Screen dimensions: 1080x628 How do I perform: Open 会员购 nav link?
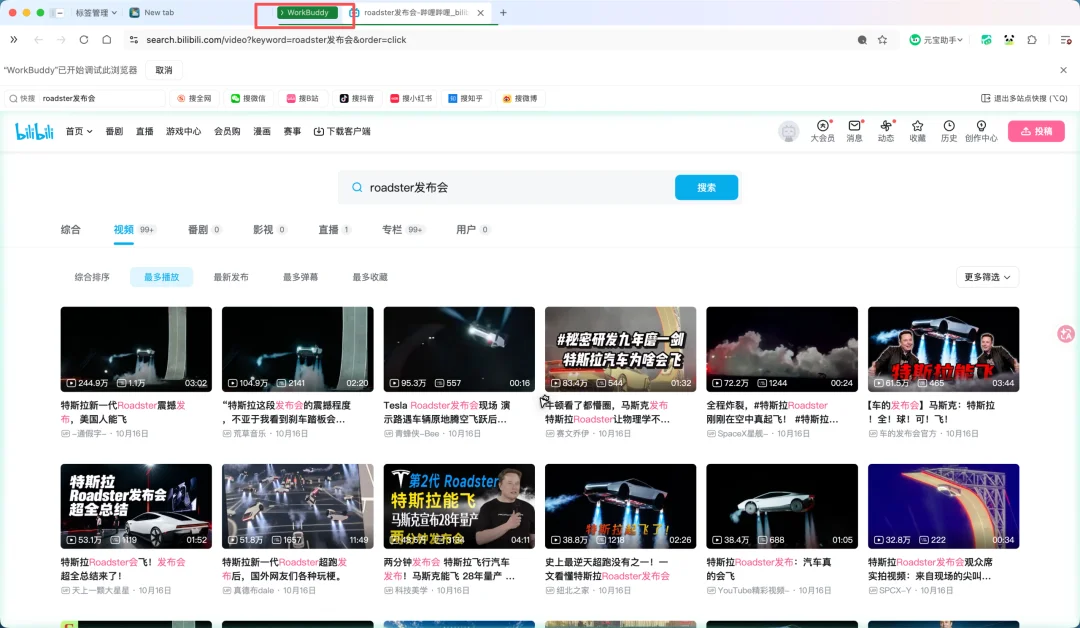click(x=227, y=131)
